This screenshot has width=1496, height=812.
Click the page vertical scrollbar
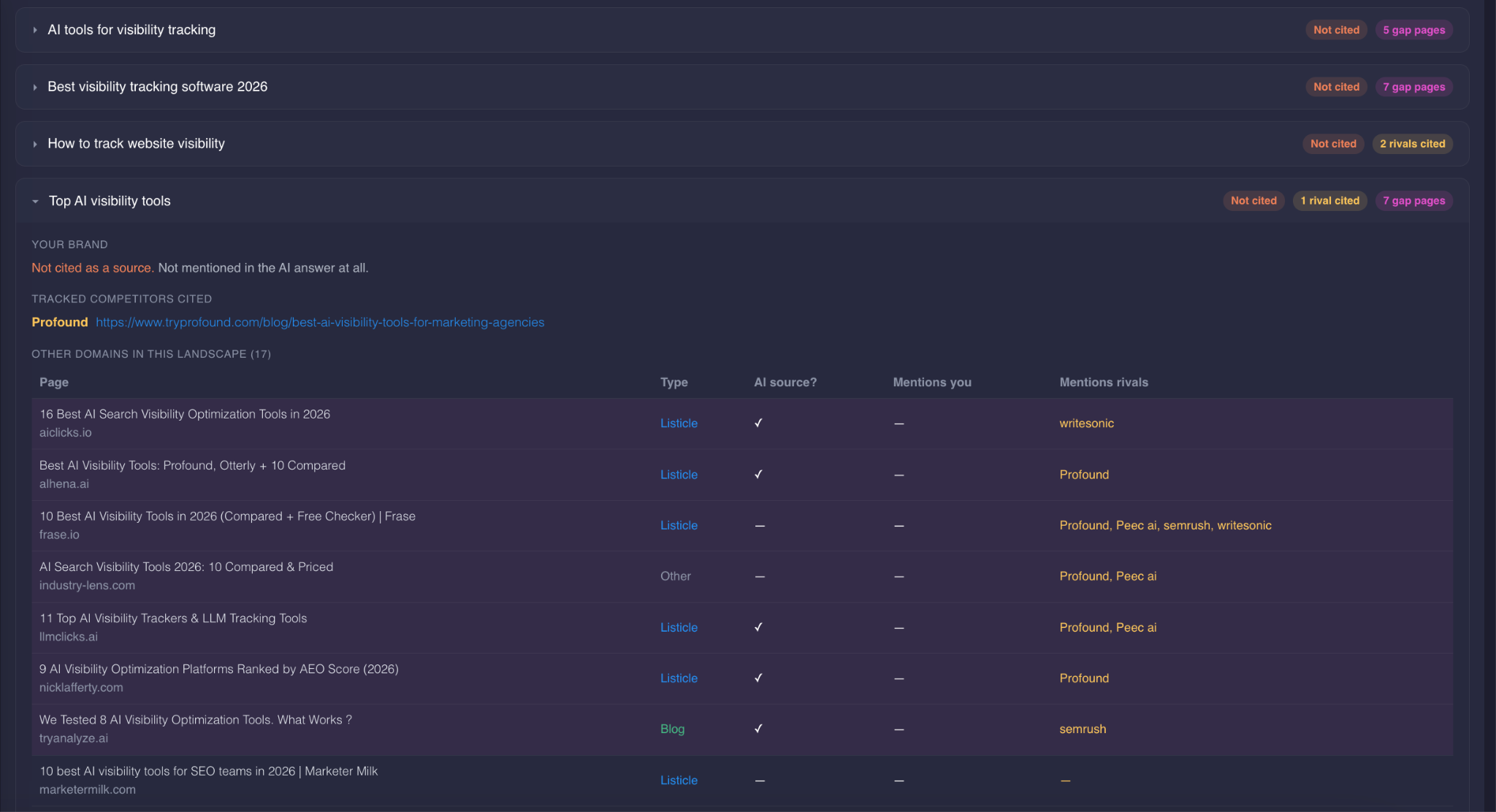tap(1490, 406)
